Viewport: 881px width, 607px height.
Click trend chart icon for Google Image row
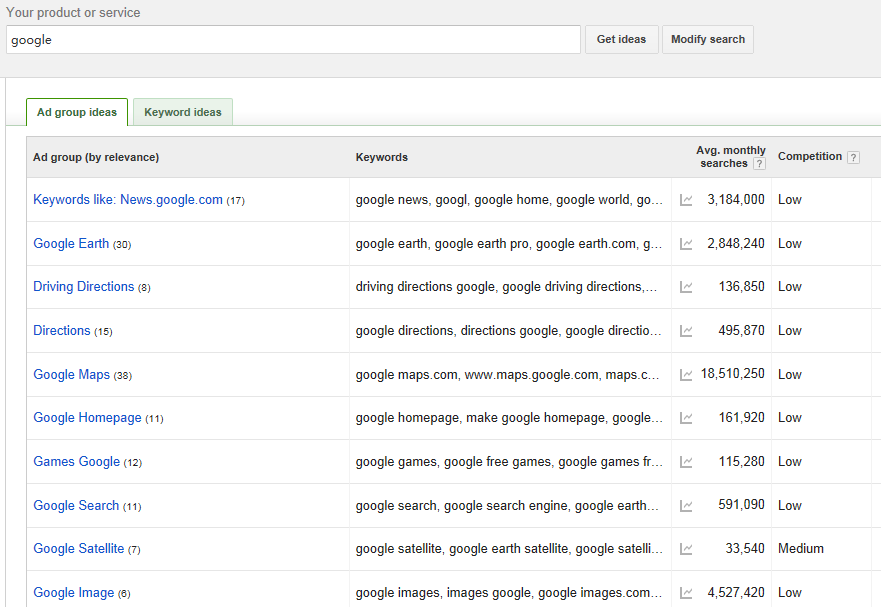click(686, 593)
